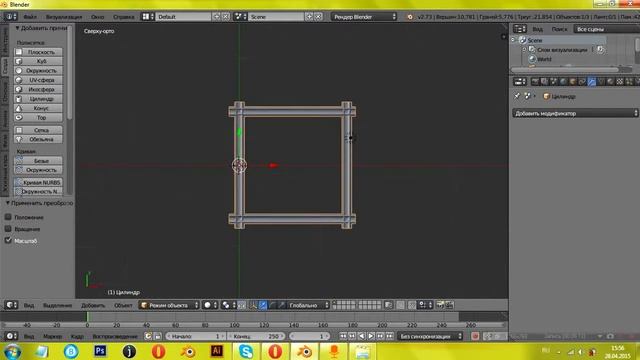Toggle snapping during transform icon
Screen dimensions: 640x360
pos(412,305)
